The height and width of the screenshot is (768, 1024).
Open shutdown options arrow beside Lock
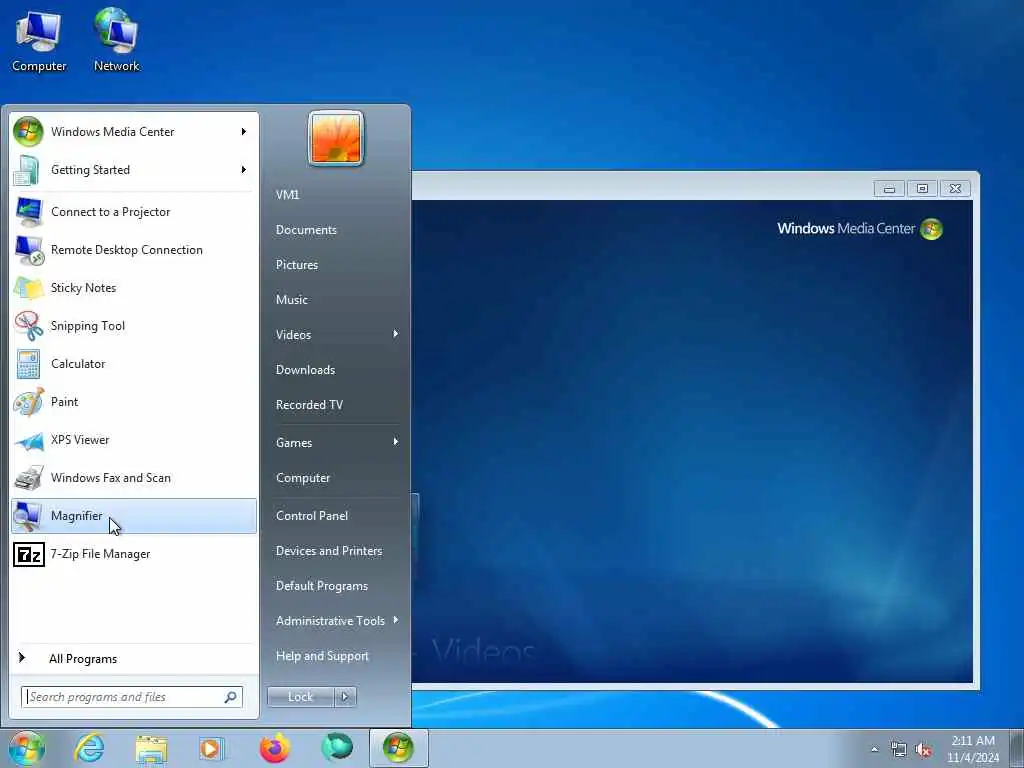[345, 697]
